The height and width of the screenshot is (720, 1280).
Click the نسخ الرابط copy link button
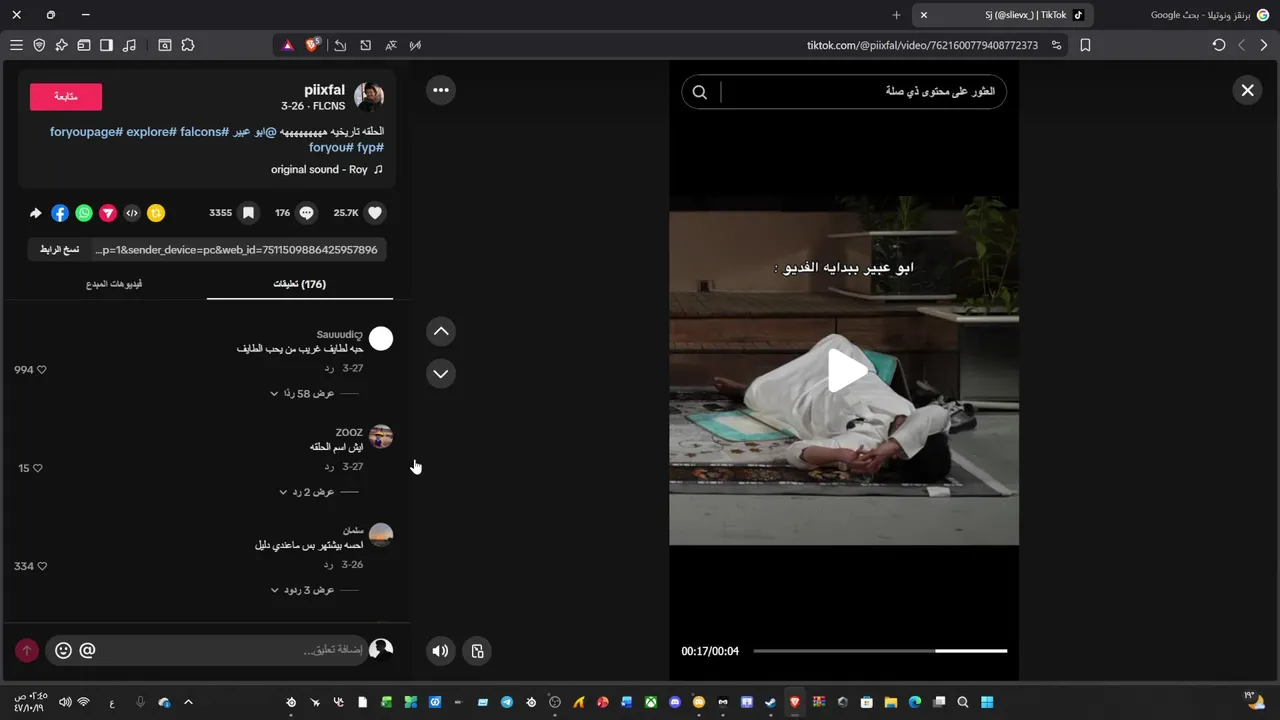[59, 249]
